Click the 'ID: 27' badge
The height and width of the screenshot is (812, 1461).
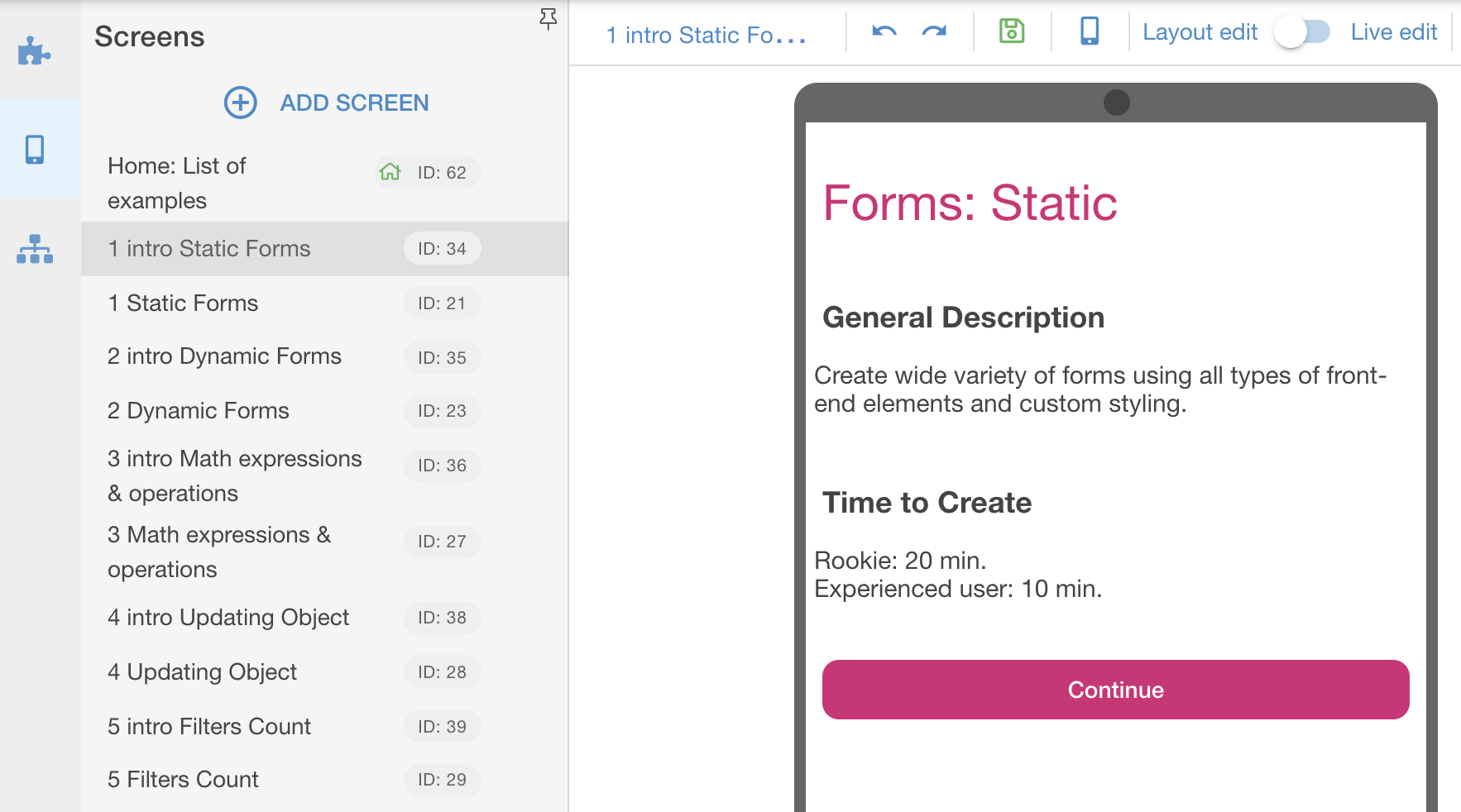[442, 542]
